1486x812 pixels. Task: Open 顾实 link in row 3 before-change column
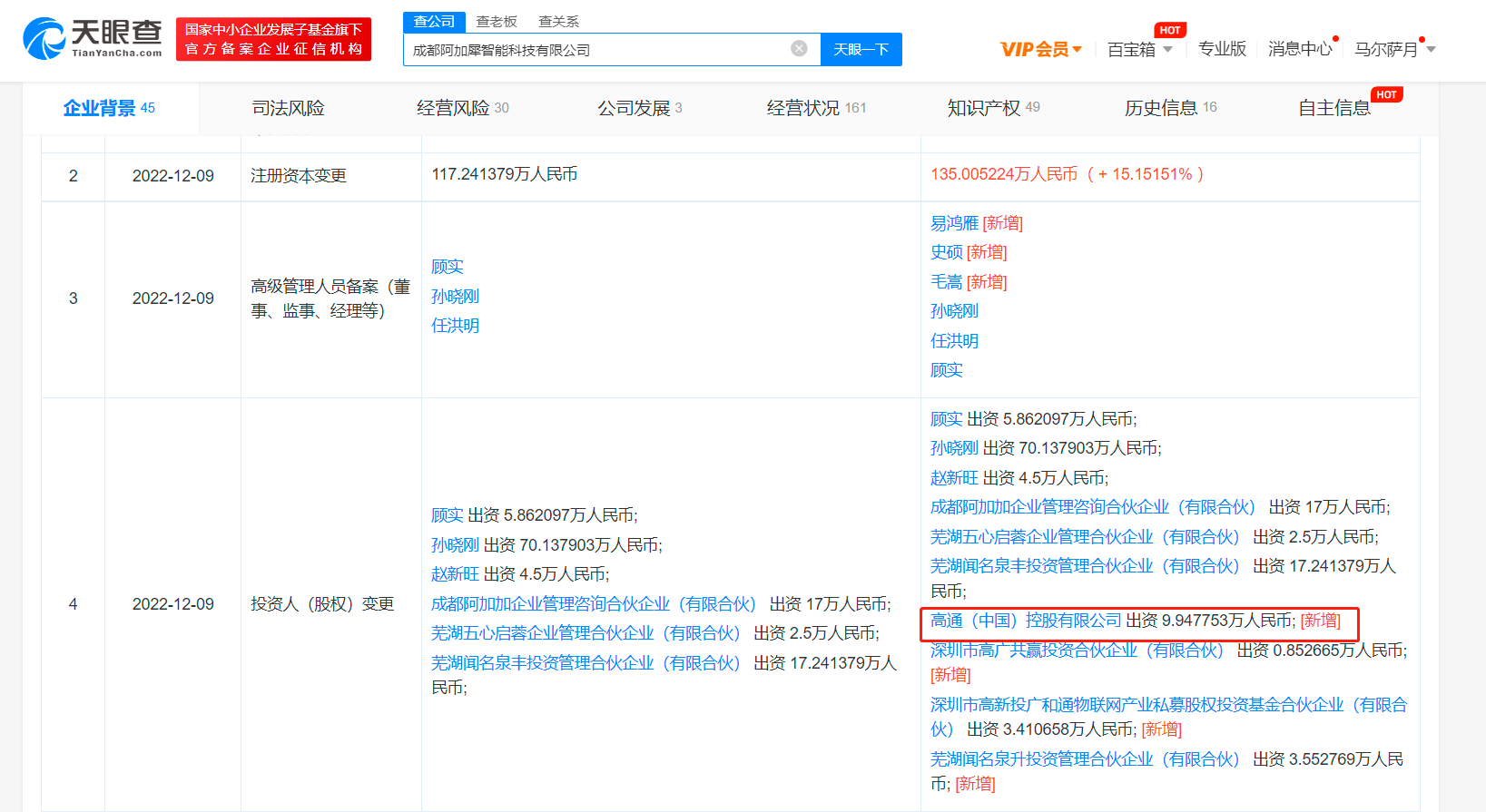(448, 267)
